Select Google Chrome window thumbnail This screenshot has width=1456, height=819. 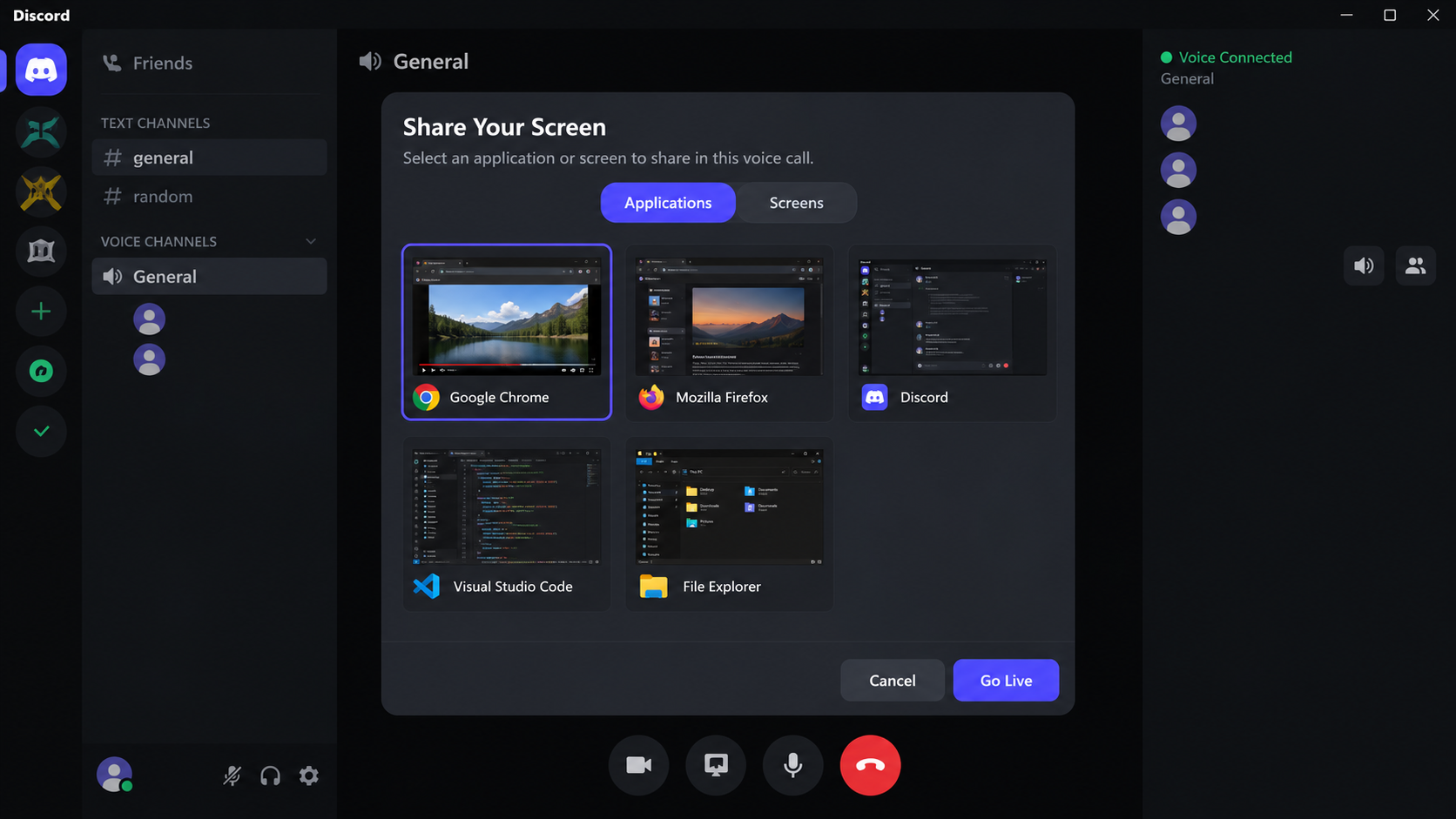pos(507,332)
